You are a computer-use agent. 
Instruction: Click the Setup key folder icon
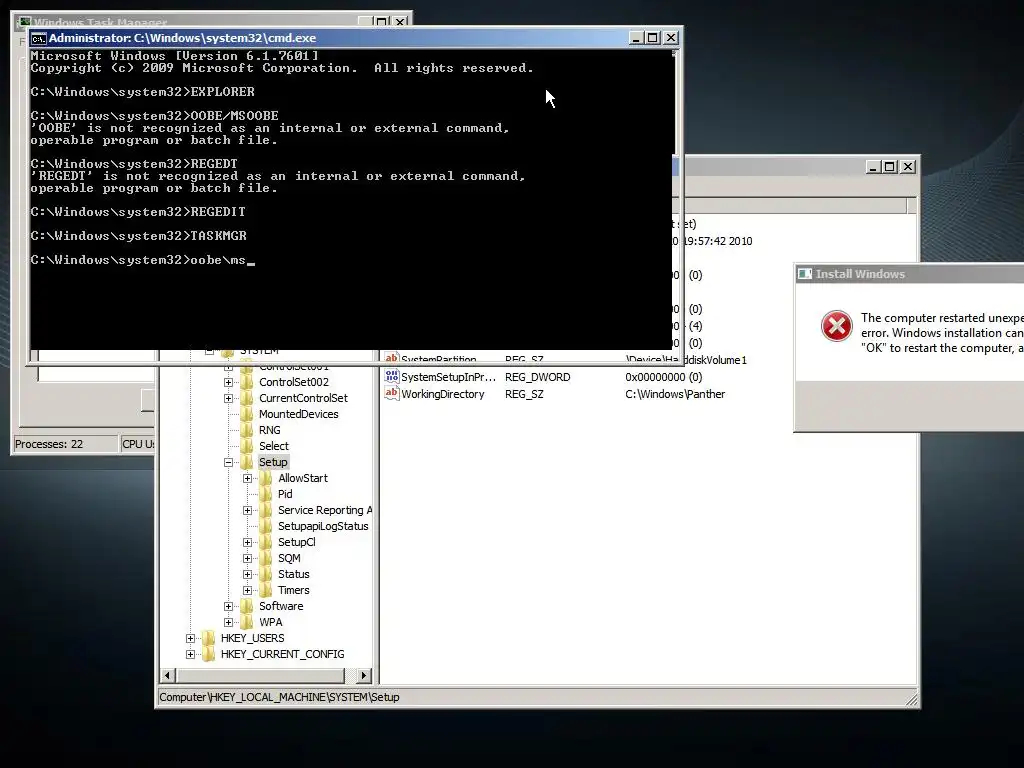tap(247, 462)
